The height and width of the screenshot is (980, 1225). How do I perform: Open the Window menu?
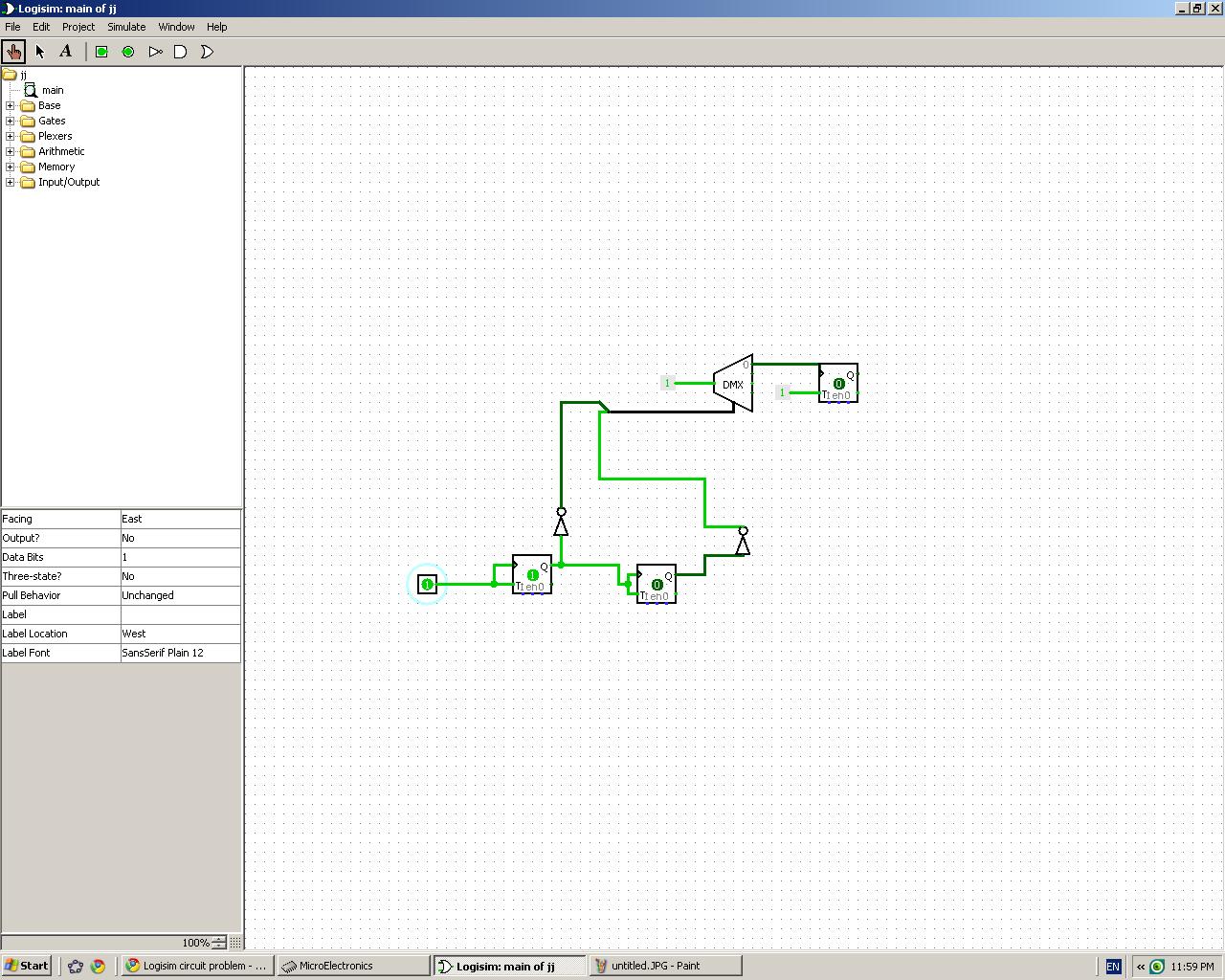[x=176, y=27]
